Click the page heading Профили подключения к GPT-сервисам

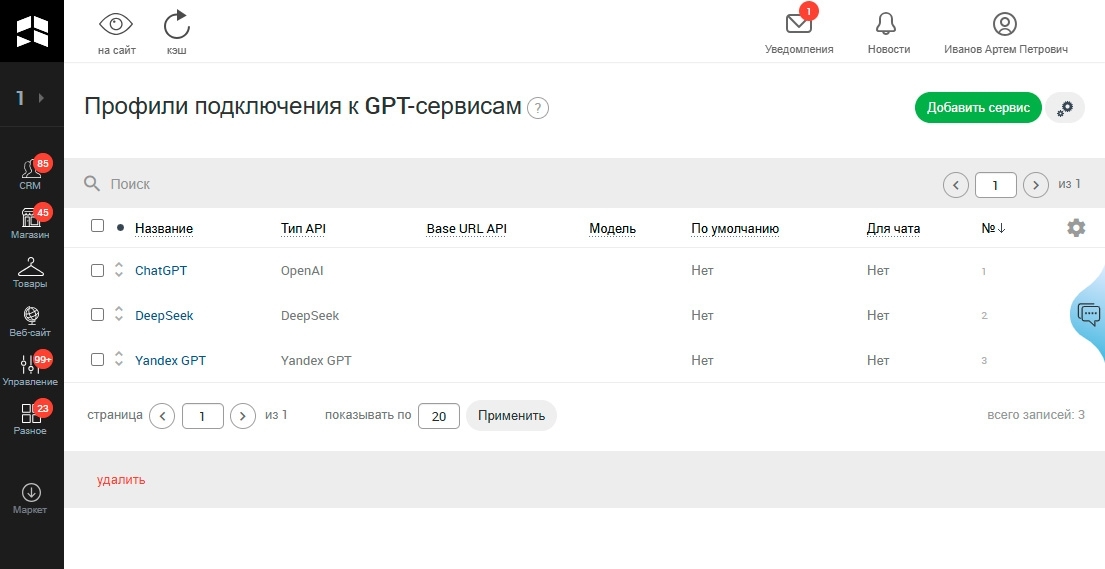tap(302, 106)
